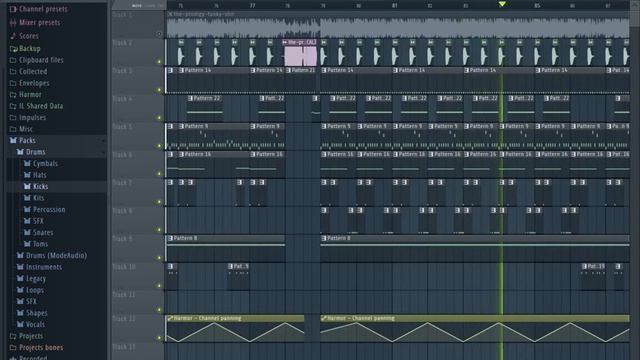Select first Pattern 16 clip on Track 6
The height and width of the screenshot is (360, 640).
tap(214, 164)
